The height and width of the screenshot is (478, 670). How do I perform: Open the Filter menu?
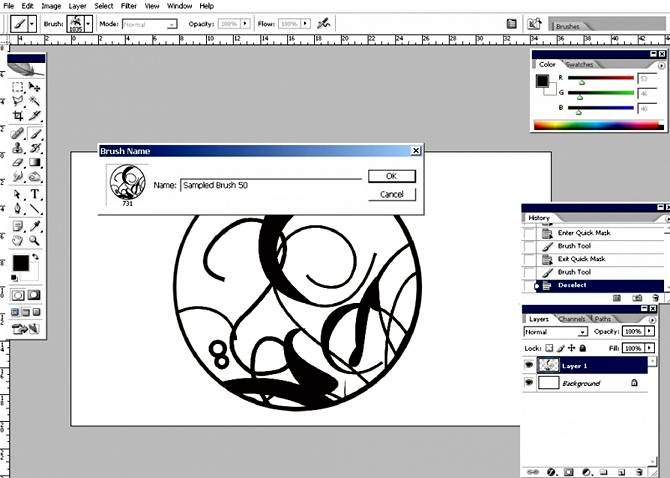pos(129,6)
